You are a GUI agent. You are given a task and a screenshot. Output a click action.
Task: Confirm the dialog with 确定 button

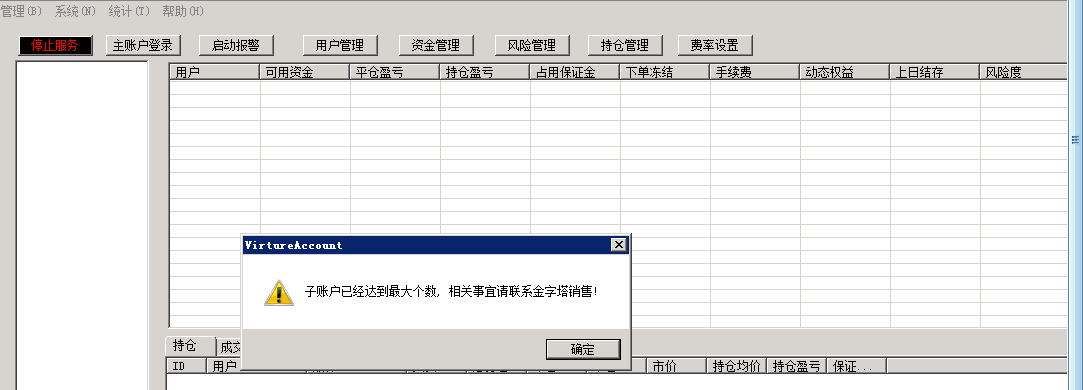point(583,349)
